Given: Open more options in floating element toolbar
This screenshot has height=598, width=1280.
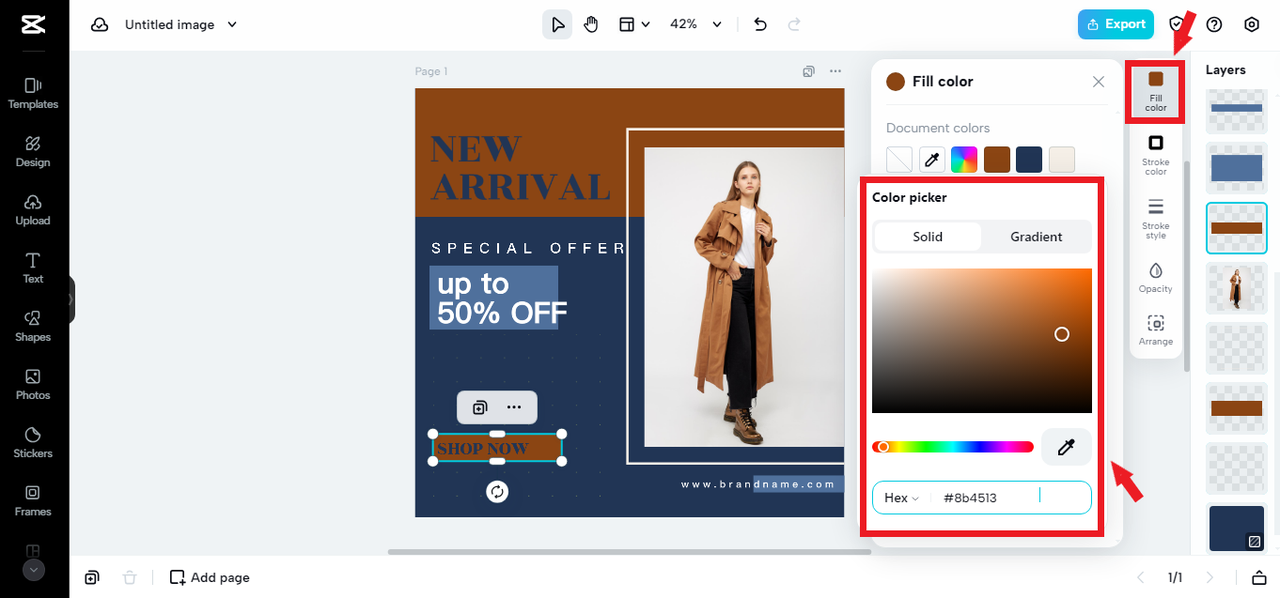Looking at the screenshot, I should coord(514,407).
